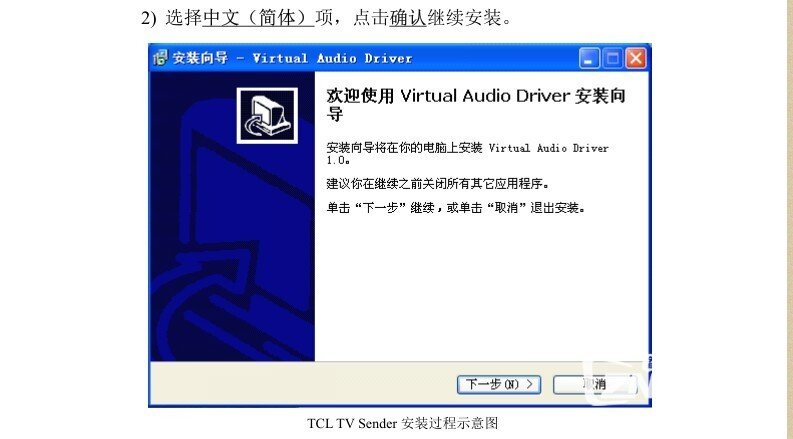Click the installer icon in the title bar
Viewport: 793px width, 439px height.
tap(160, 58)
